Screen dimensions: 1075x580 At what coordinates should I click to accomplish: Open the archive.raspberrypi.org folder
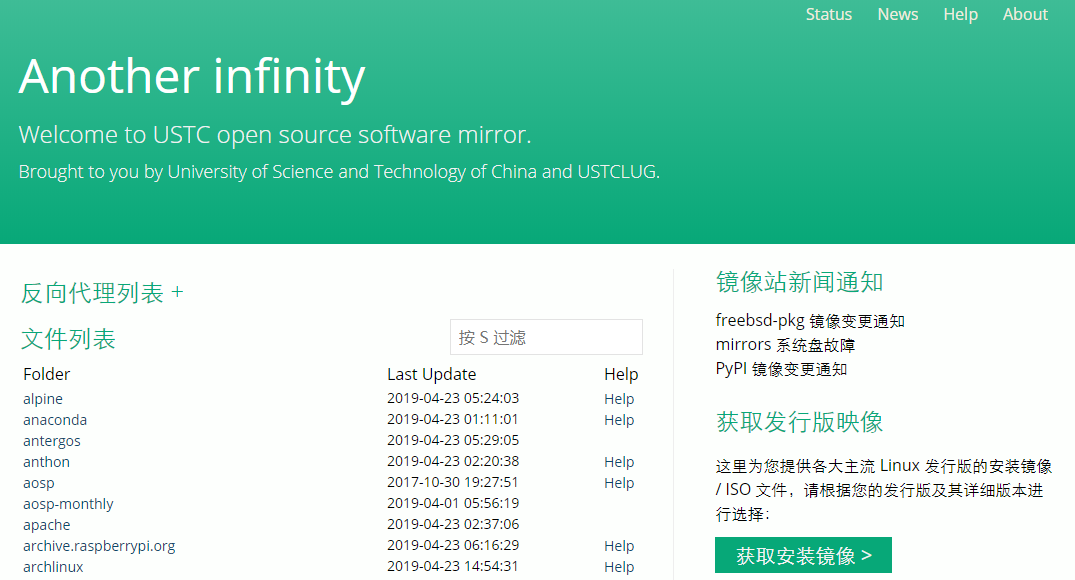coord(98,545)
